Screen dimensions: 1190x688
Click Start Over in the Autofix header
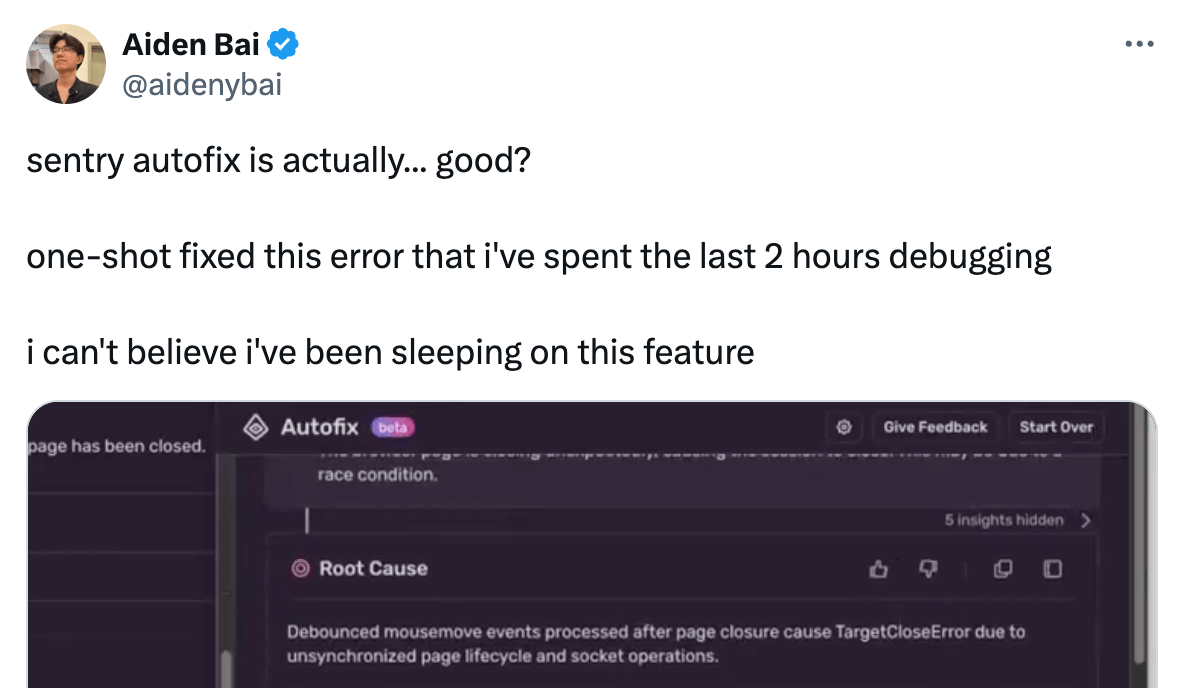(x=1057, y=426)
